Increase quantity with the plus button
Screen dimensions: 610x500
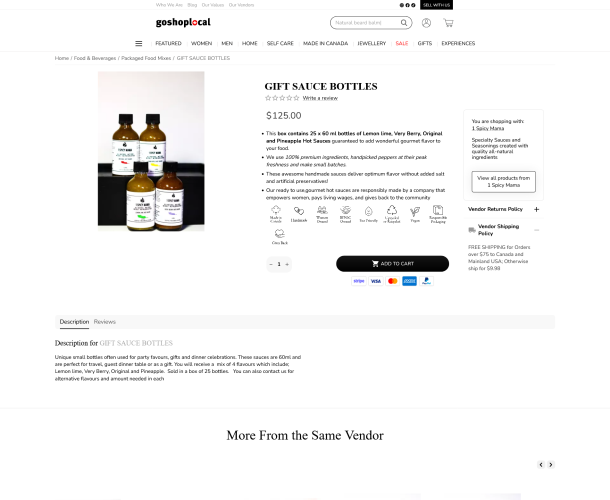point(287,264)
